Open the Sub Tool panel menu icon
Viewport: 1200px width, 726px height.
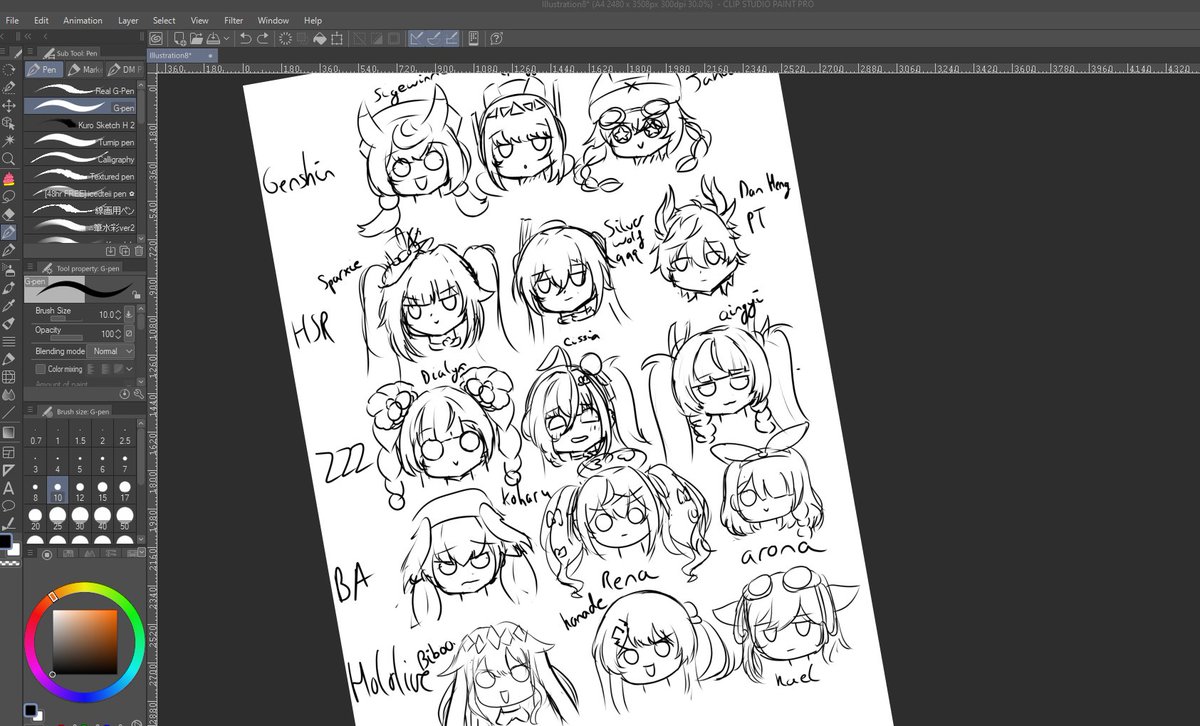pos(30,51)
